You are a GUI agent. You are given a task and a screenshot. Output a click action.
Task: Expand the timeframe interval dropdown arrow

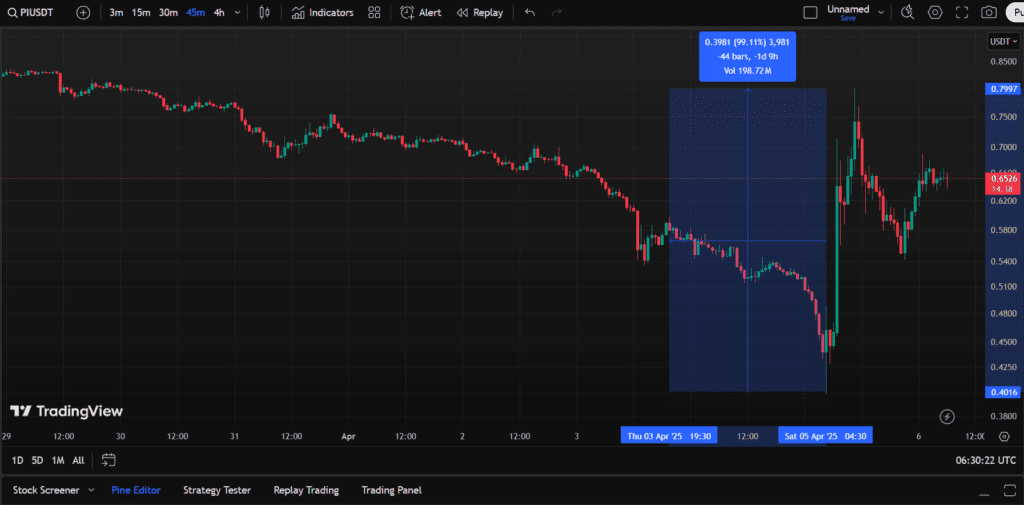click(x=237, y=13)
